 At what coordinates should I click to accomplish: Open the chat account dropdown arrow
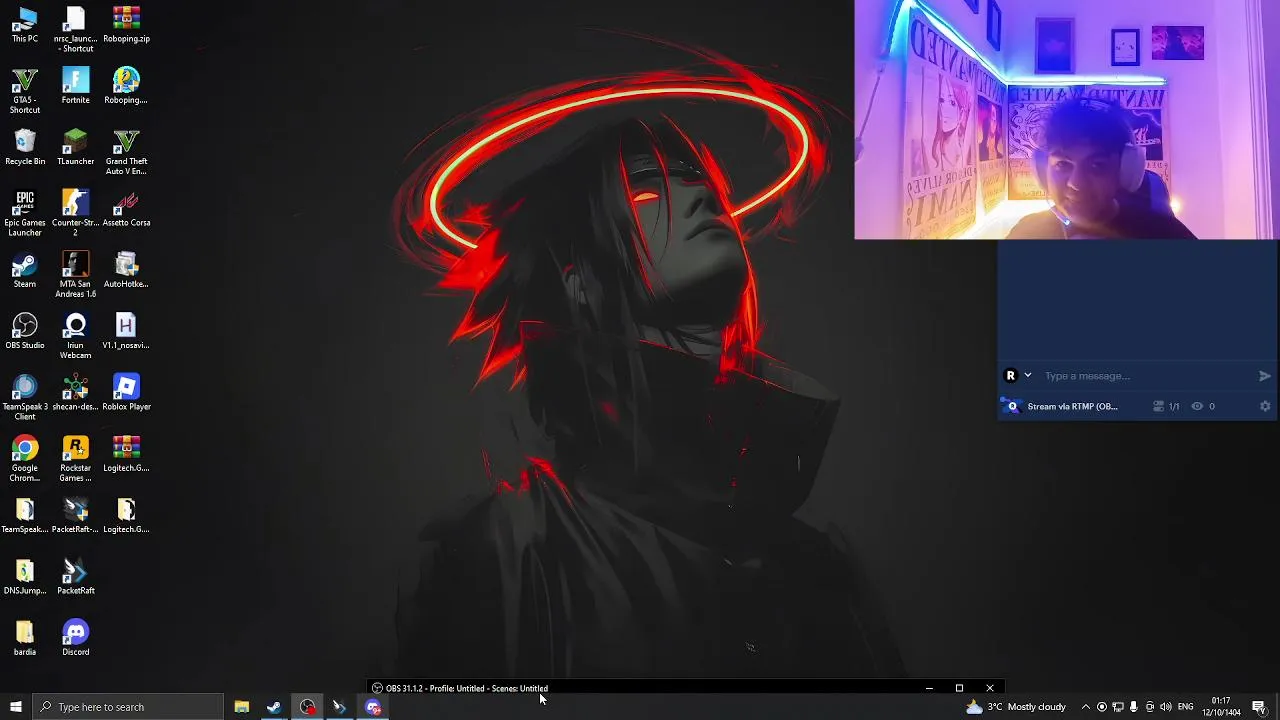pos(1027,376)
